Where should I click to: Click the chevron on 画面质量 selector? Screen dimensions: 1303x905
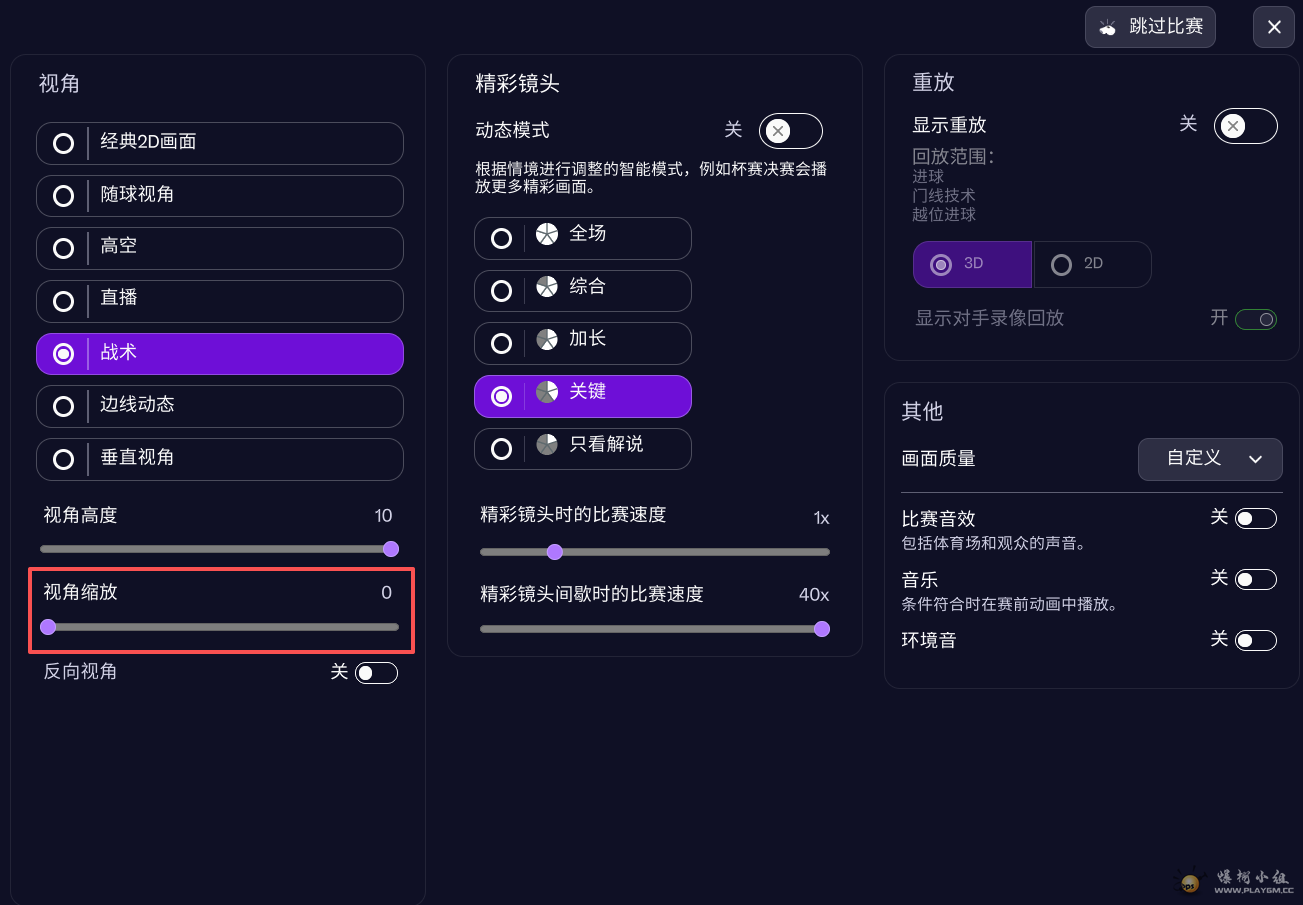pos(1255,459)
